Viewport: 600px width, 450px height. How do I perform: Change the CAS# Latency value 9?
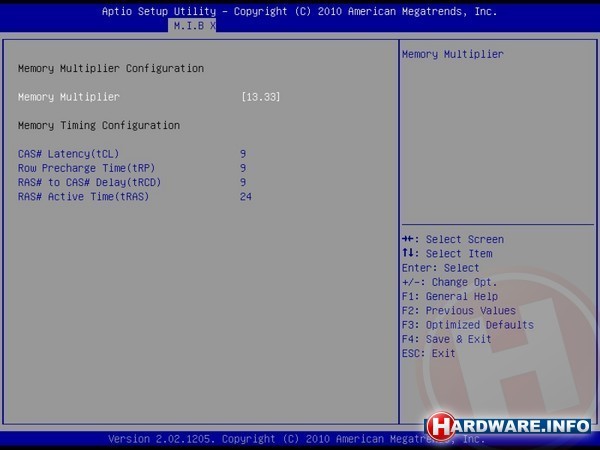click(x=243, y=154)
